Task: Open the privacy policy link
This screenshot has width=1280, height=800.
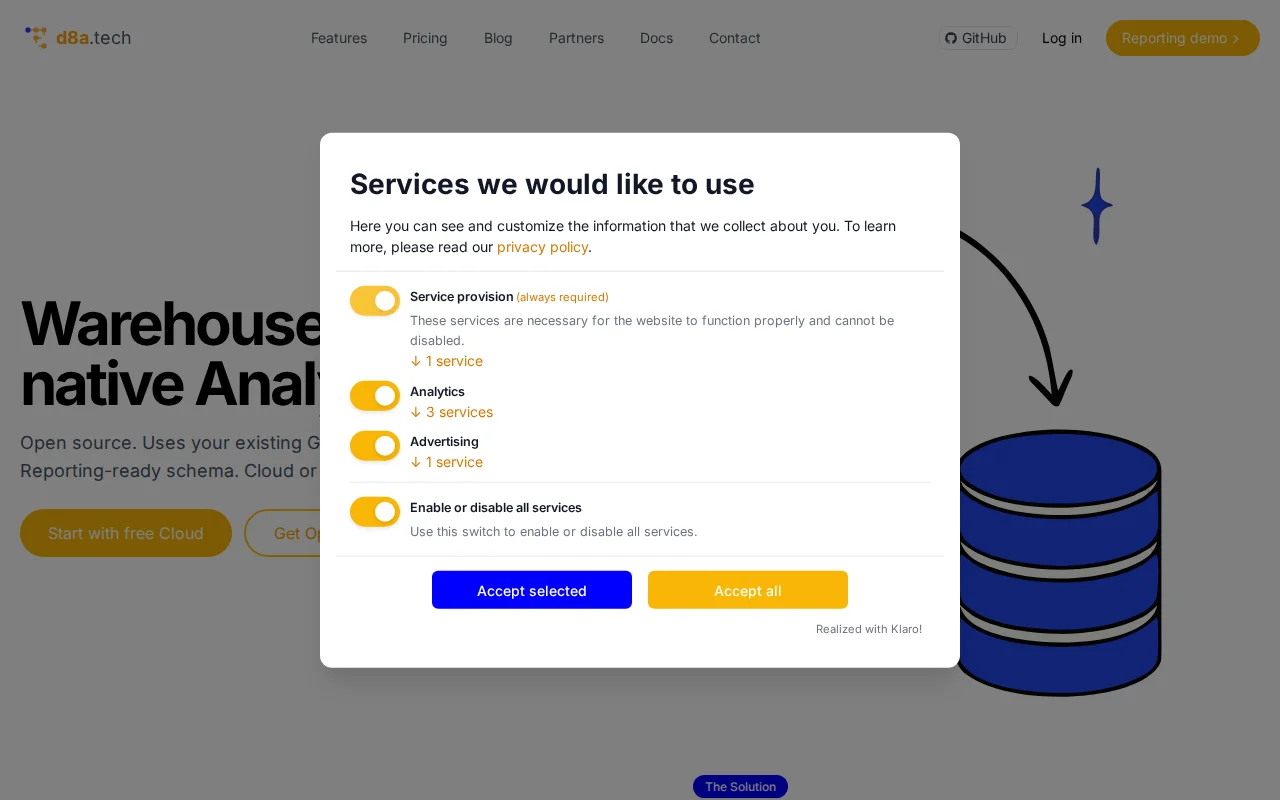Action: (542, 247)
